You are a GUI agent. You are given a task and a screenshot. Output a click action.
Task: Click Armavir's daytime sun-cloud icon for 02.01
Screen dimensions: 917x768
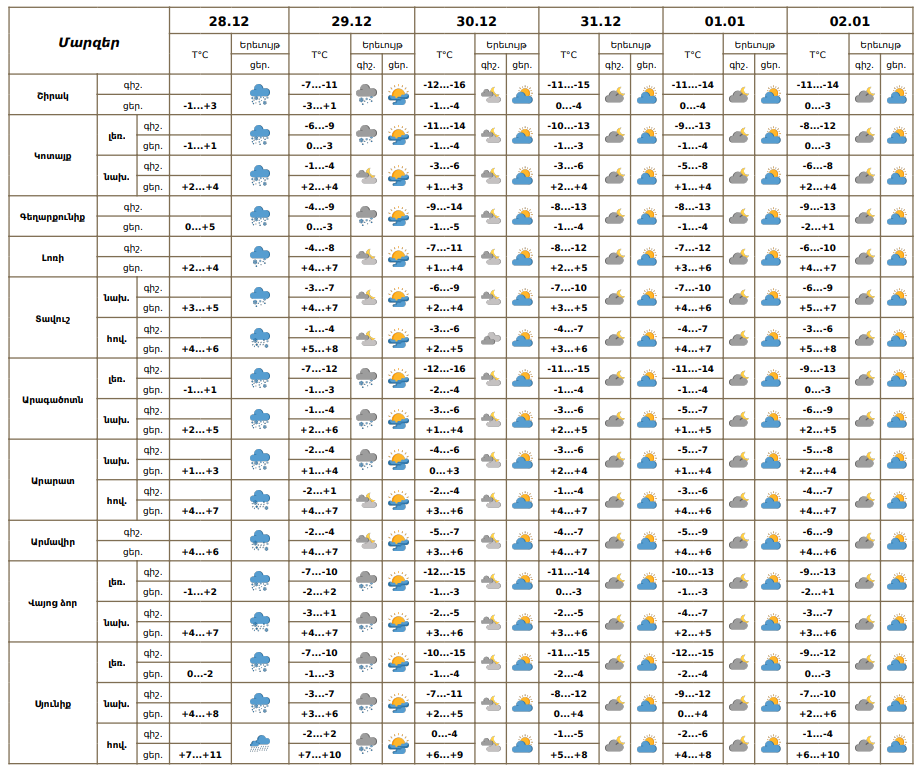(894, 541)
